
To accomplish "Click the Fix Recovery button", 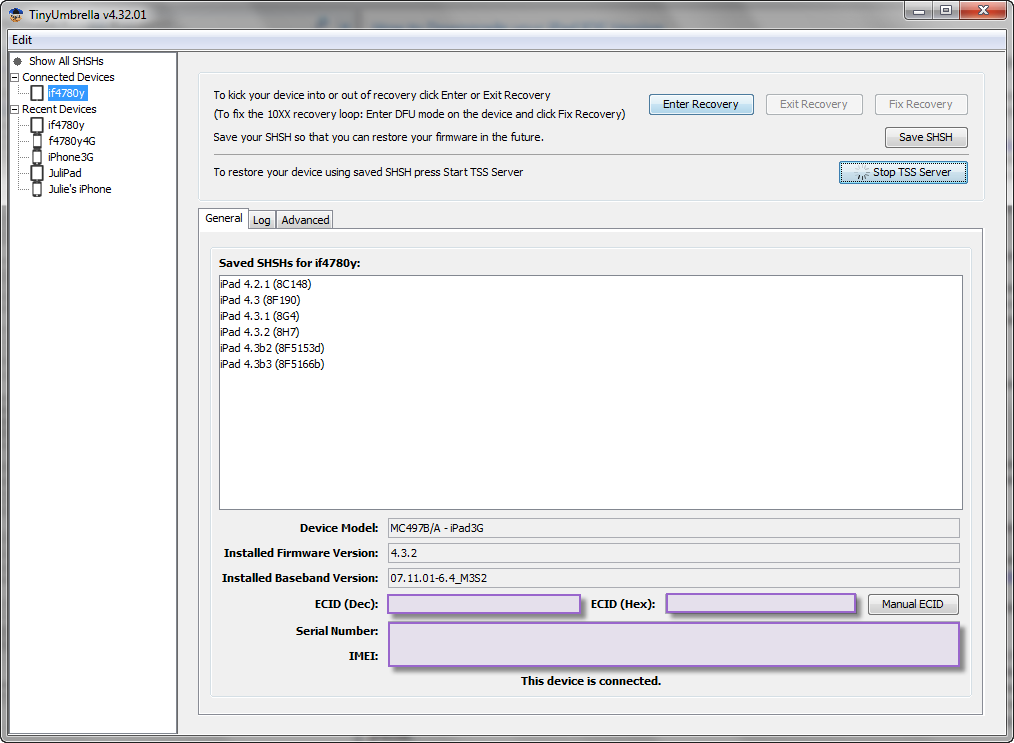I will (921, 104).
